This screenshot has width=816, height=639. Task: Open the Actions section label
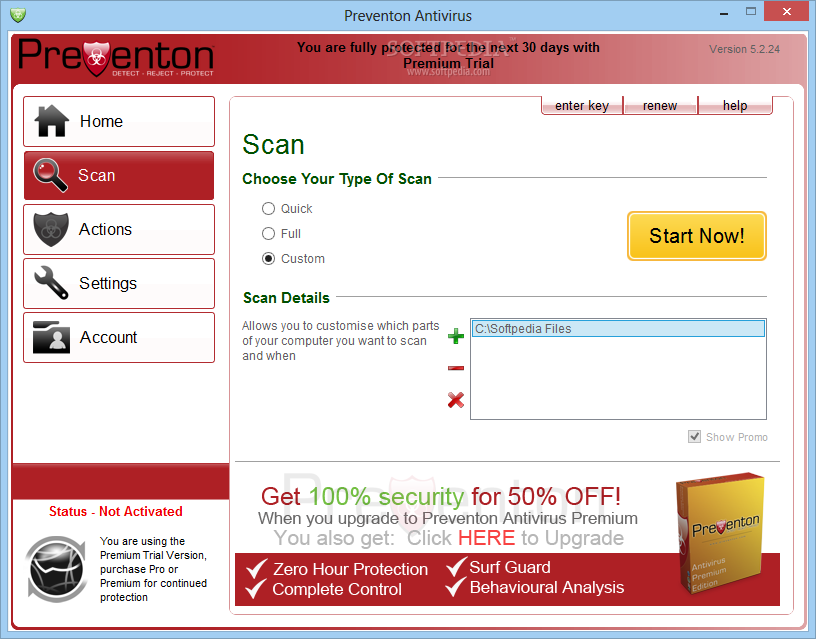pyautogui.click(x=105, y=229)
